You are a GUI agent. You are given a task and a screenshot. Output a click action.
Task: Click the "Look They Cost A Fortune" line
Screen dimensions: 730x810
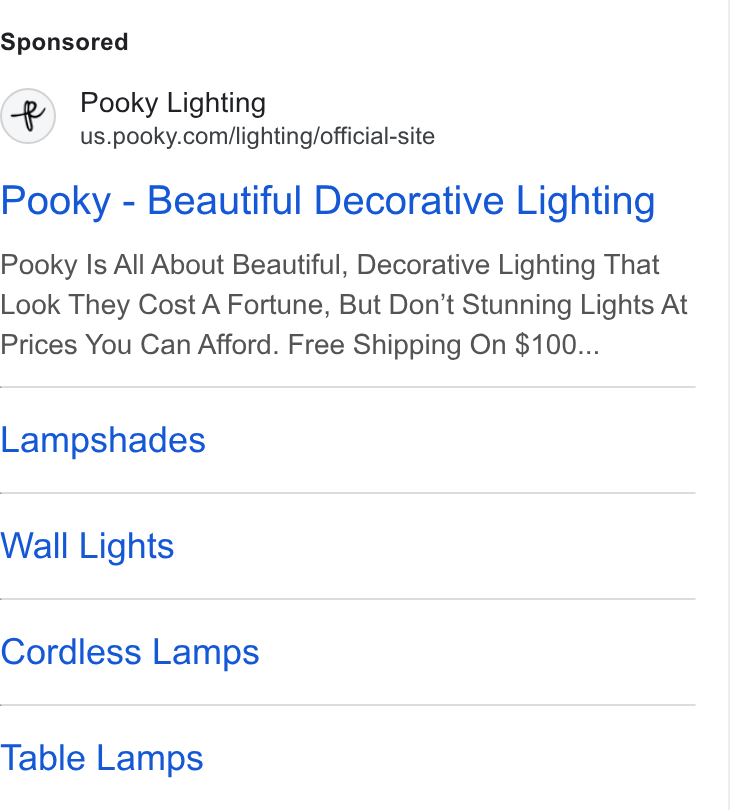click(165, 305)
